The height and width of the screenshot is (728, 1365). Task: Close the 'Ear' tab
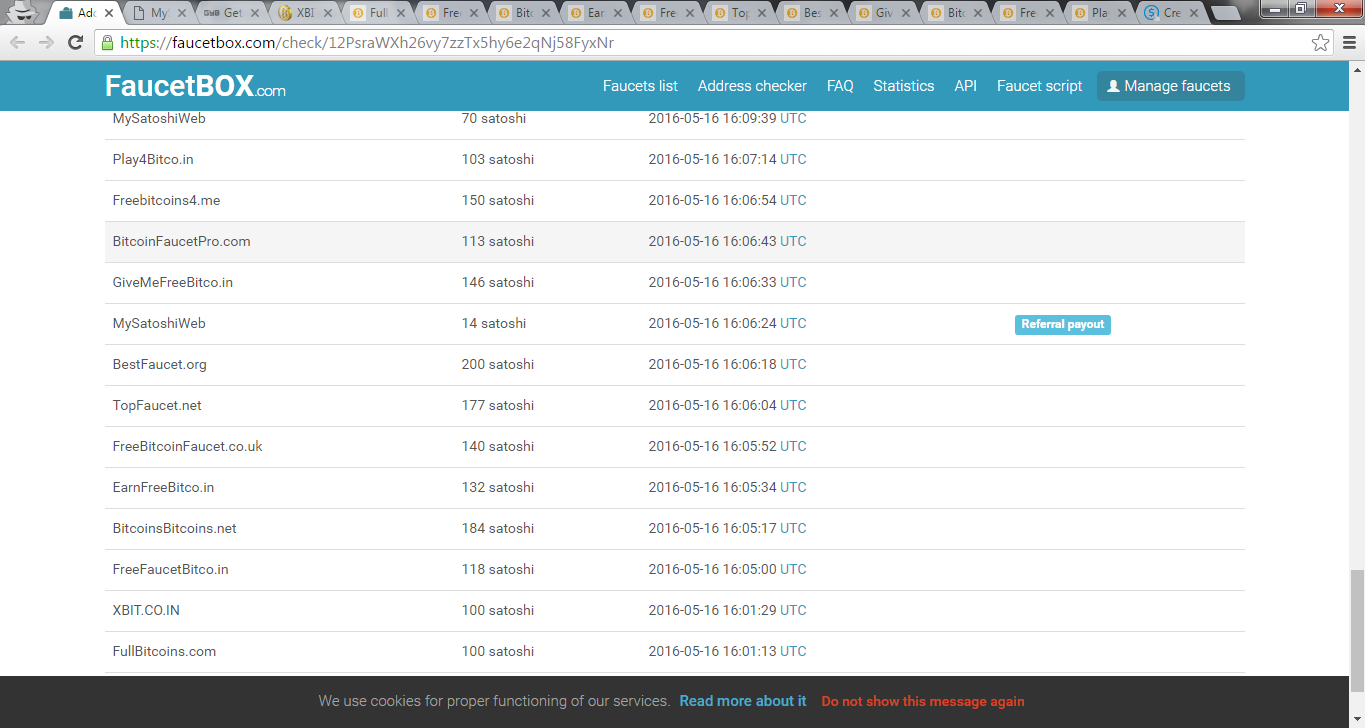click(618, 13)
